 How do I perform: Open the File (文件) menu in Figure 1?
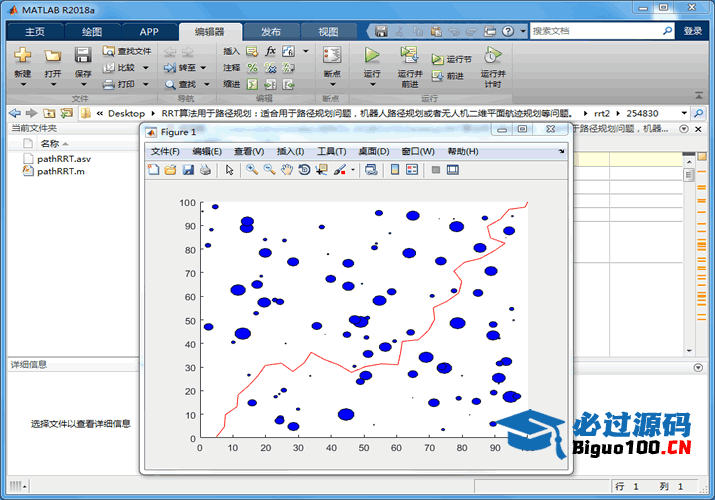pos(165,151)
